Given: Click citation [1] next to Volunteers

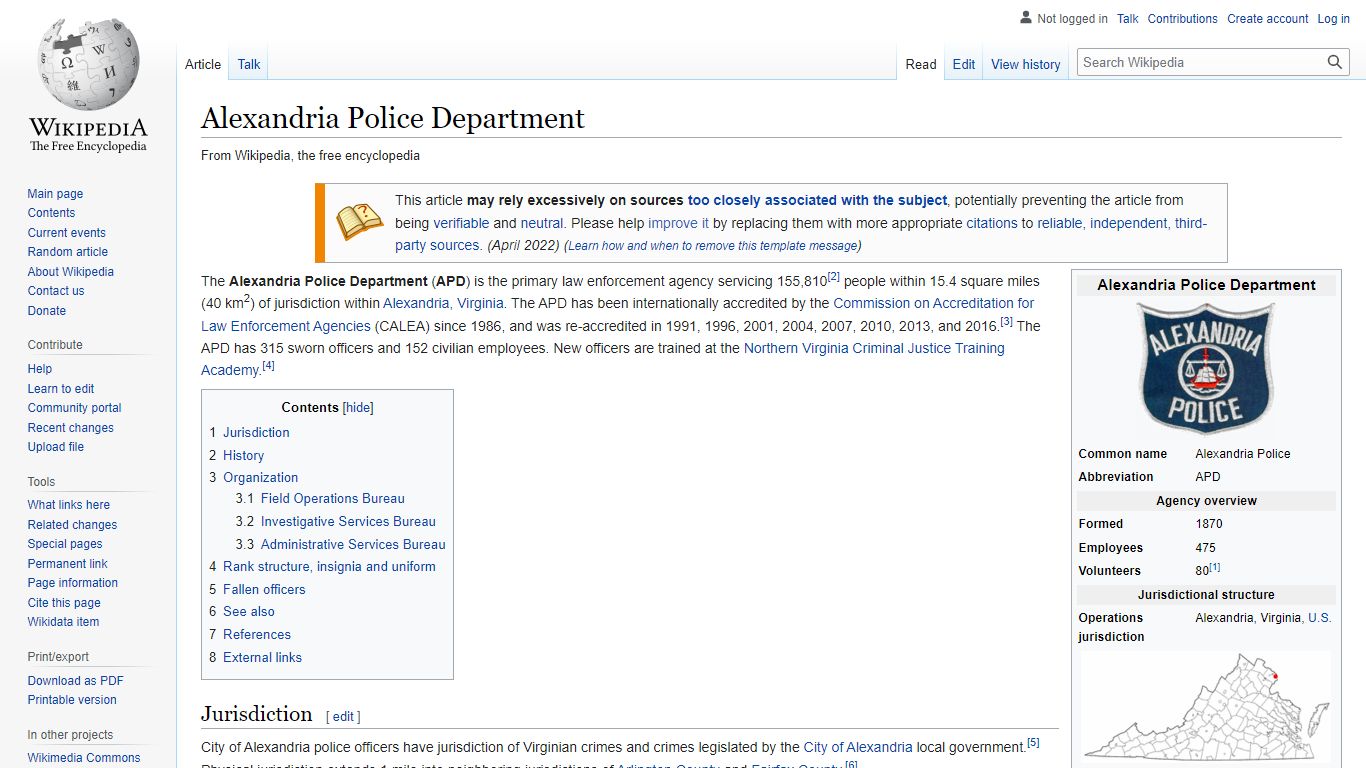Looking at the screenshot, I should 1215,567.
